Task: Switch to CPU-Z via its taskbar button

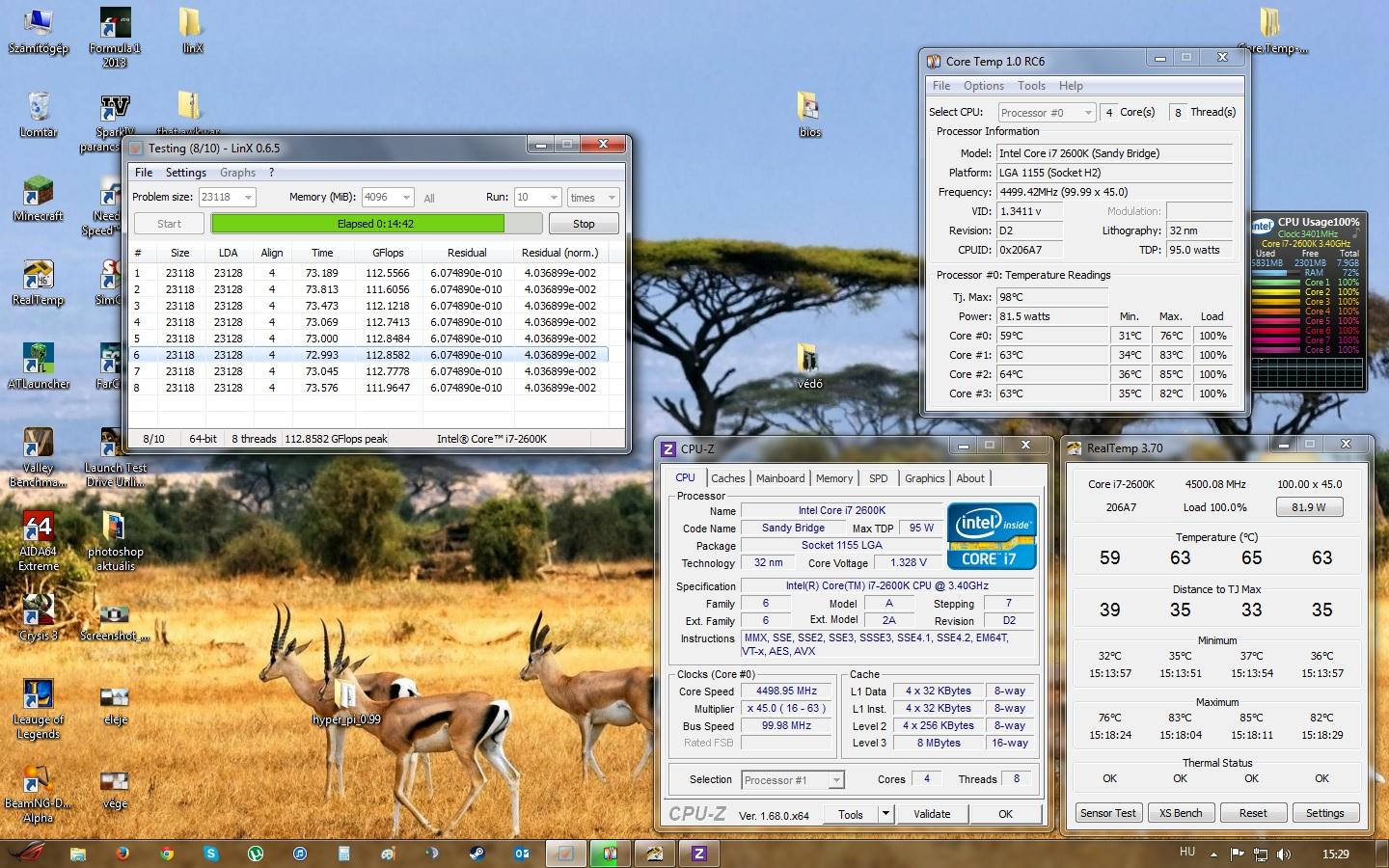Action: (699, 854)
